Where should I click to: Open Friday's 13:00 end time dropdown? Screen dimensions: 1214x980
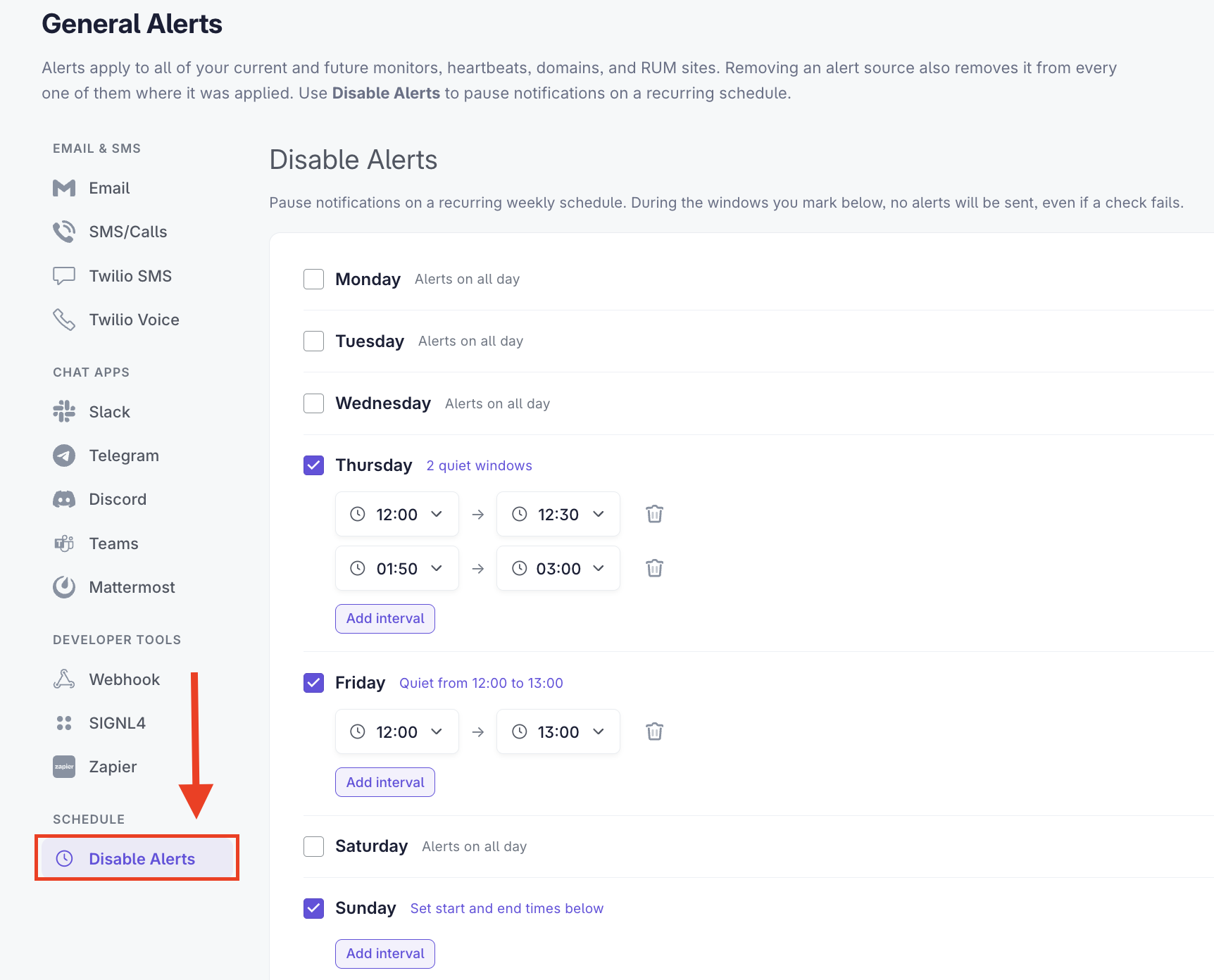(x=558, y=731)
